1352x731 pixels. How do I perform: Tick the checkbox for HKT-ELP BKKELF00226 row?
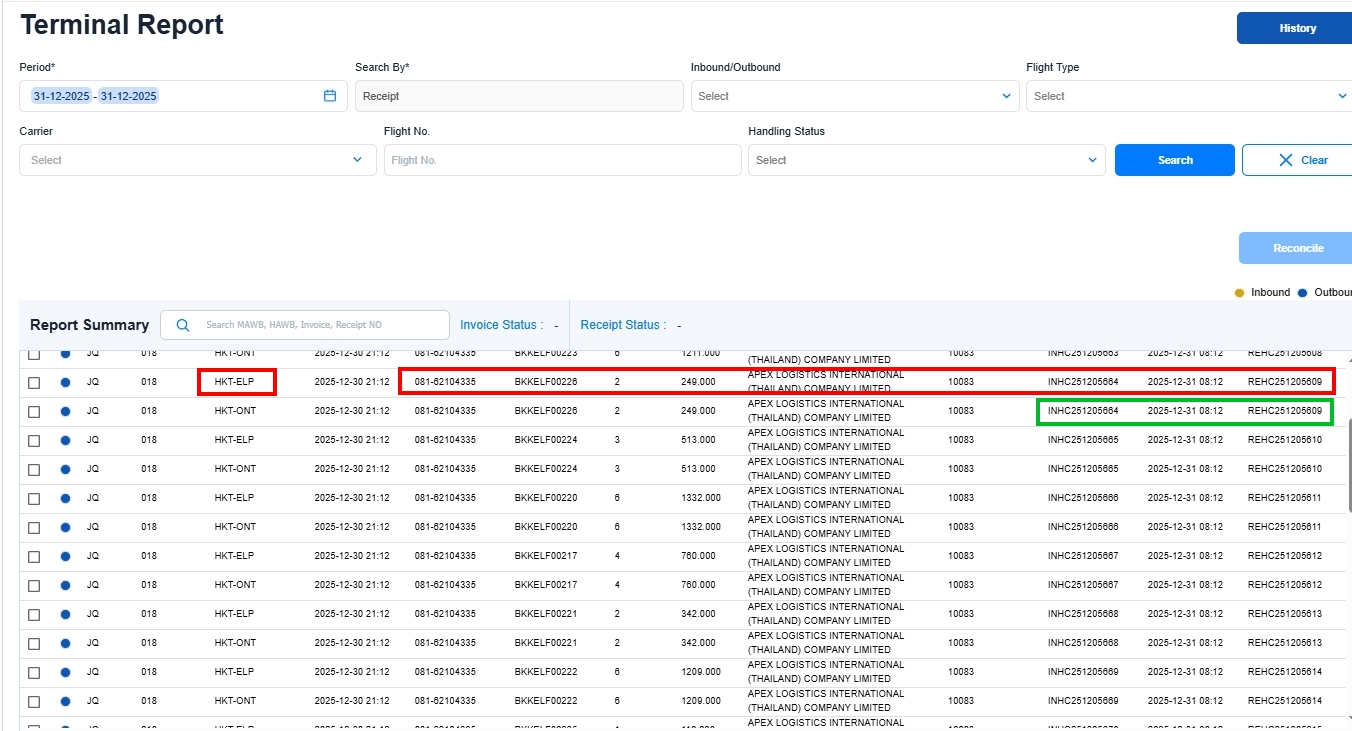pos(34,382)
